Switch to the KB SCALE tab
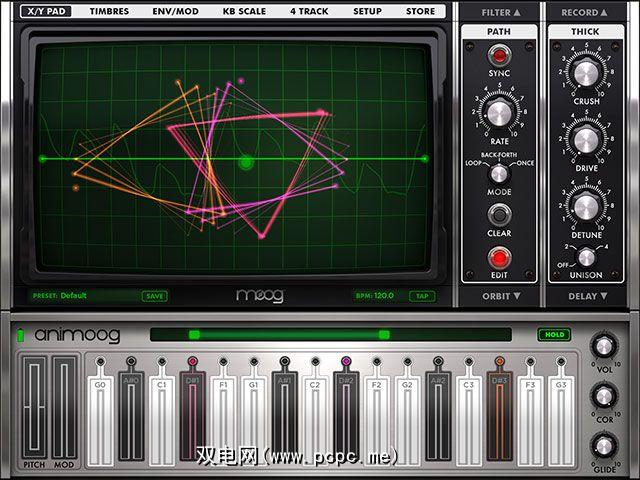Viewport: 640px width, 480px height. [244, 11]
